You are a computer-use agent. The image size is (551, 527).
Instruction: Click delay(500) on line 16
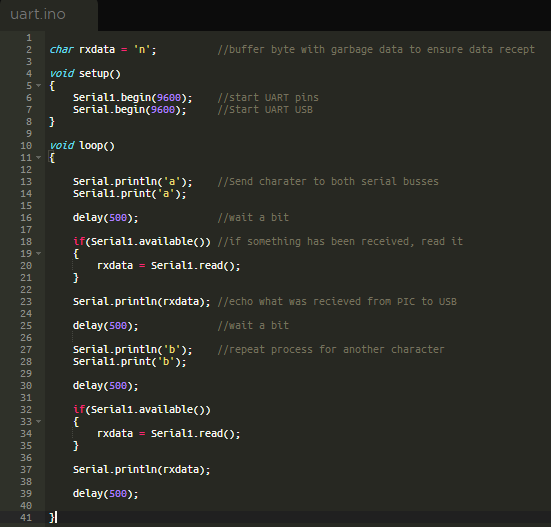105,217
